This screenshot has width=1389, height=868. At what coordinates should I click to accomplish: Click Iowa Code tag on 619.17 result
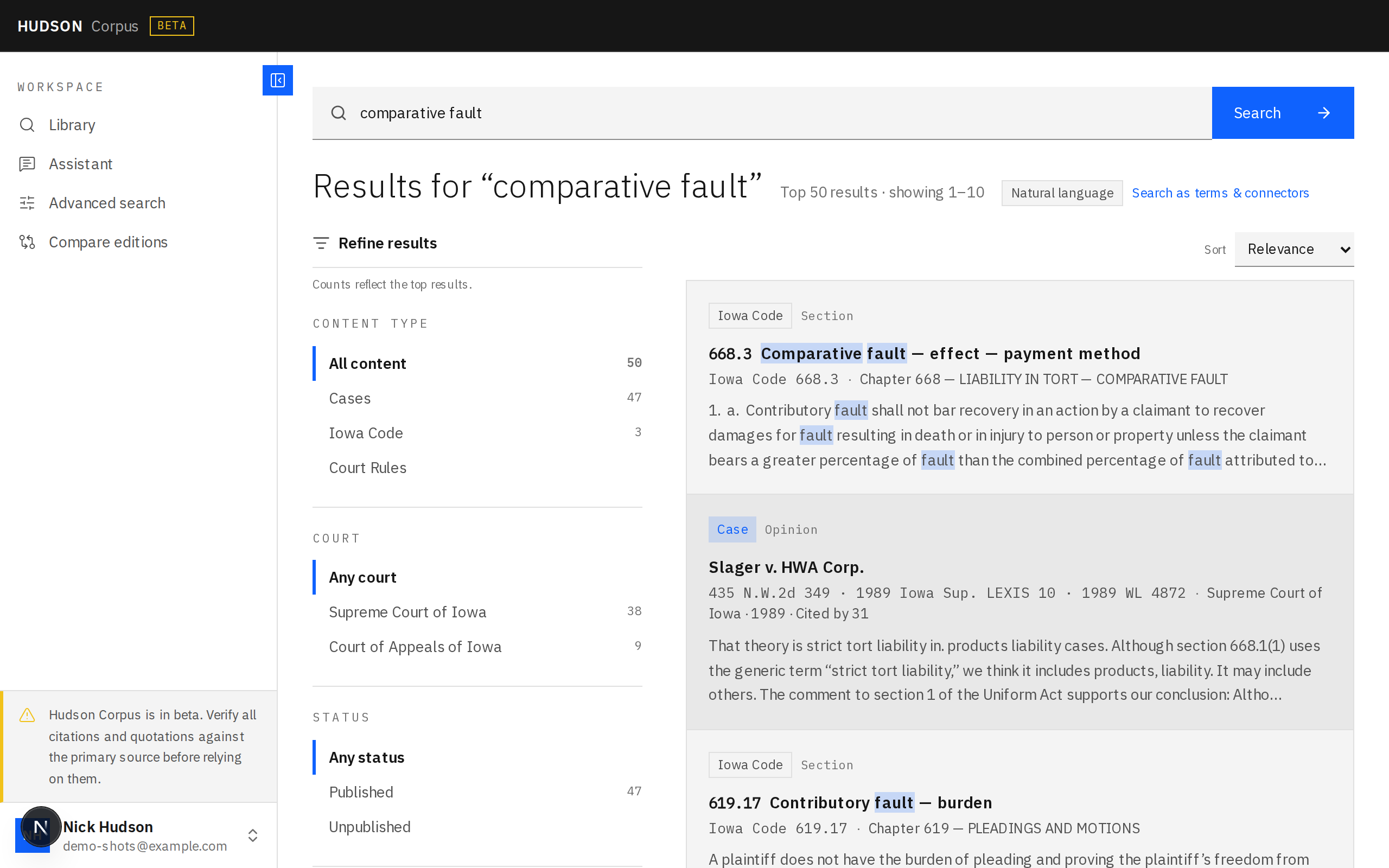coord(750,765)
